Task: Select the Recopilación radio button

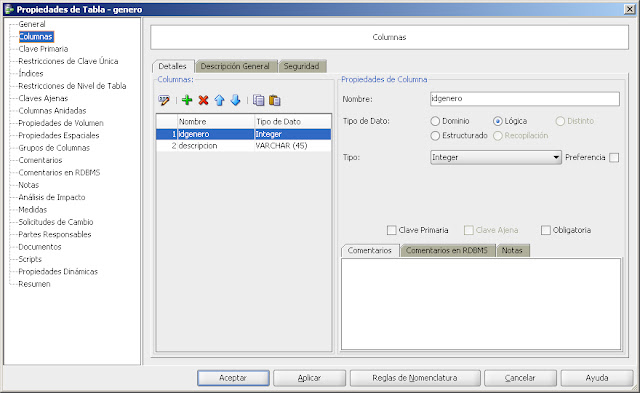Action: tap(498, 135)
